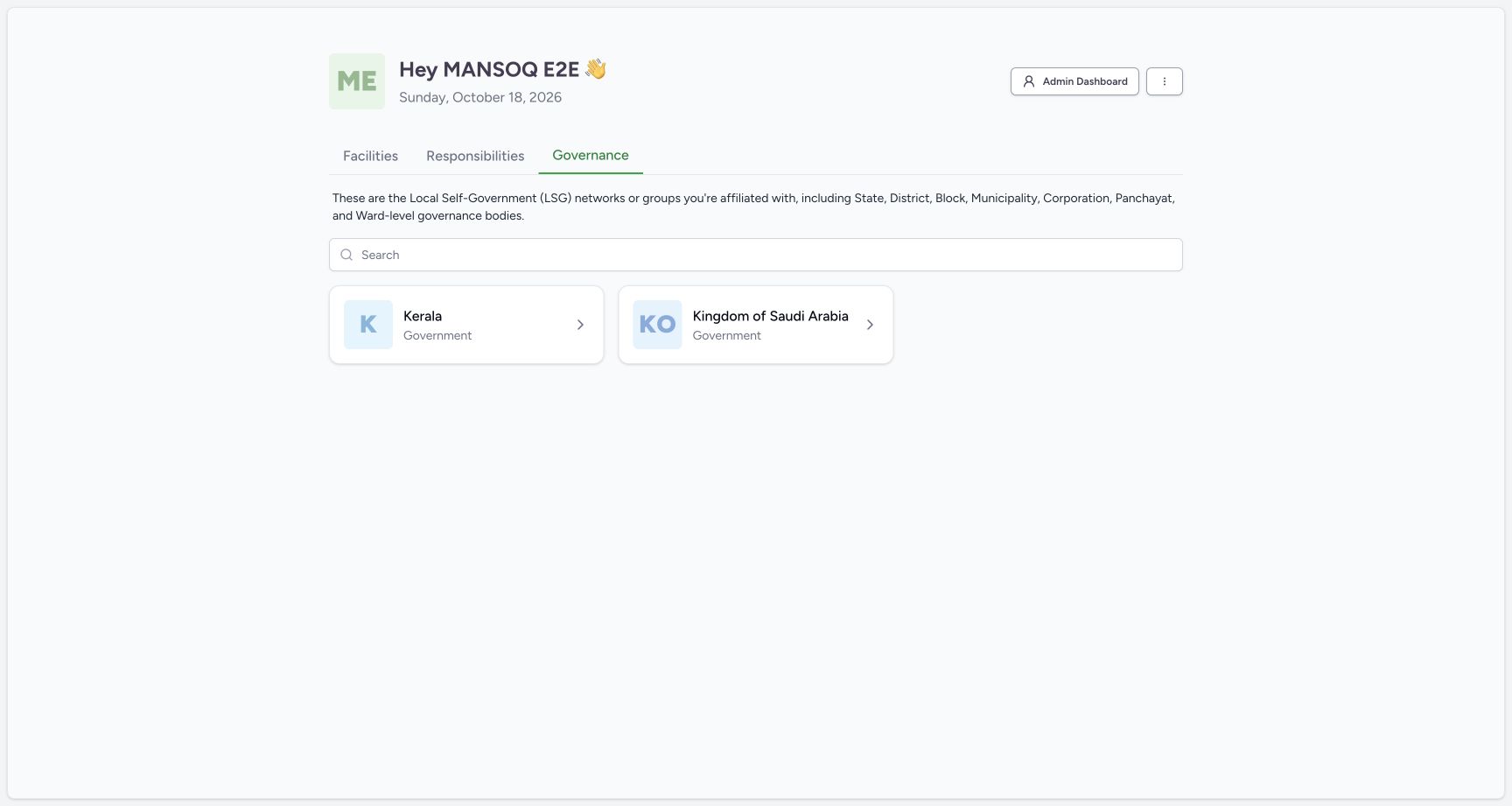Open the Admin Dashboard

tap(1074, 81)
